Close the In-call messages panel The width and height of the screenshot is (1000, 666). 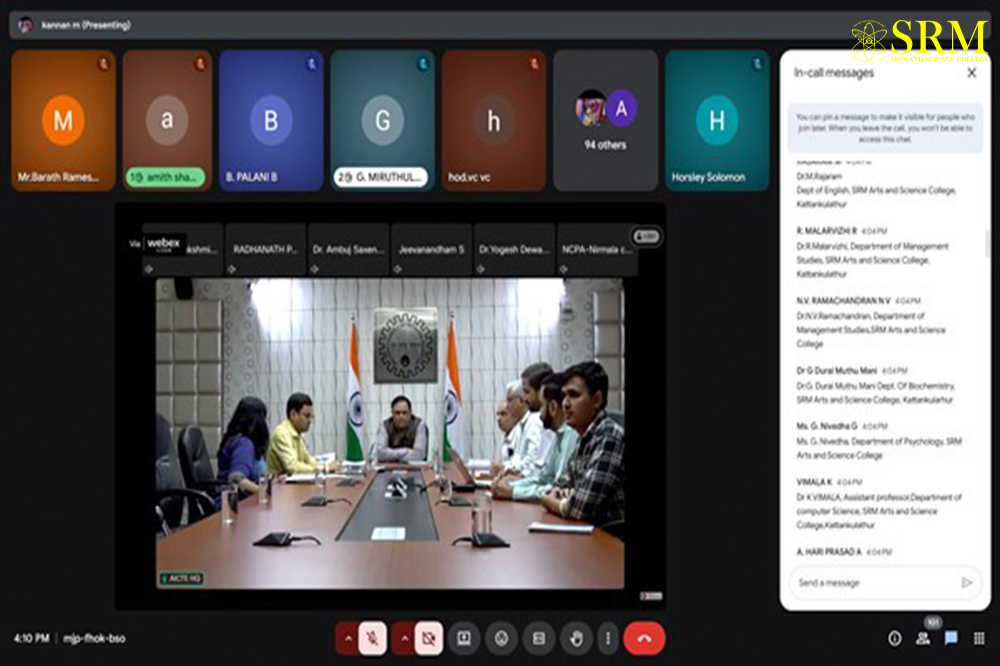coord(971,73)
